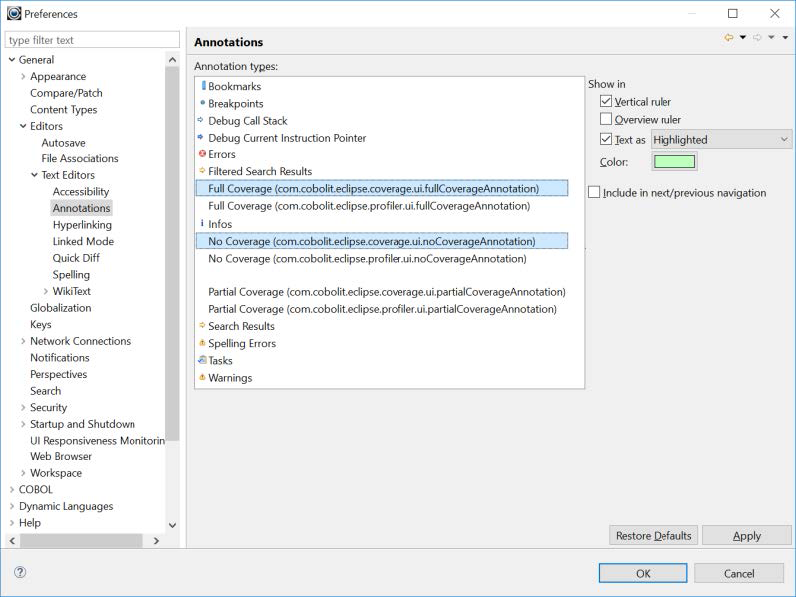The image size is (796, 597).
Task: Click the Breakpoints dot icon
Action: (203, 103)
